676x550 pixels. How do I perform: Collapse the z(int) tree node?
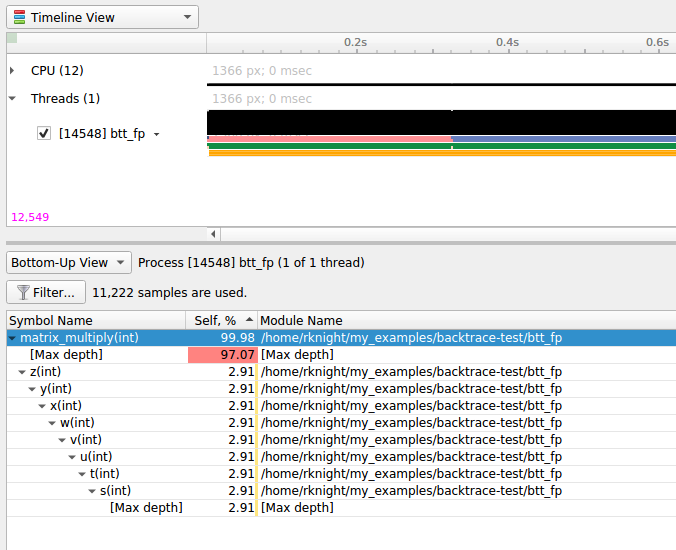22,372
